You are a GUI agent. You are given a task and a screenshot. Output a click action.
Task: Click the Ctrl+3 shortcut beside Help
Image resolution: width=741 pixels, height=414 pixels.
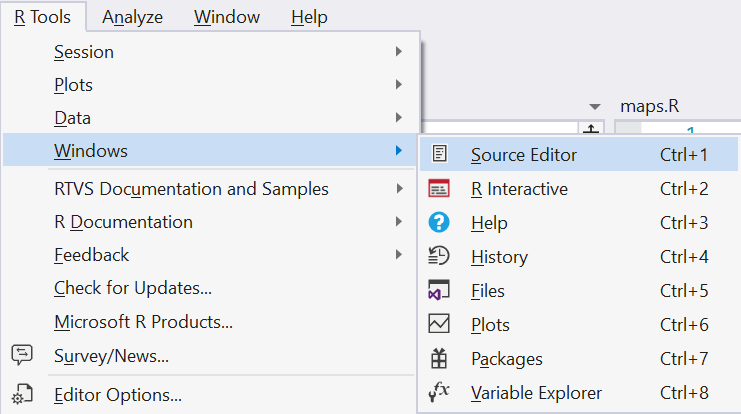point(684,223)
